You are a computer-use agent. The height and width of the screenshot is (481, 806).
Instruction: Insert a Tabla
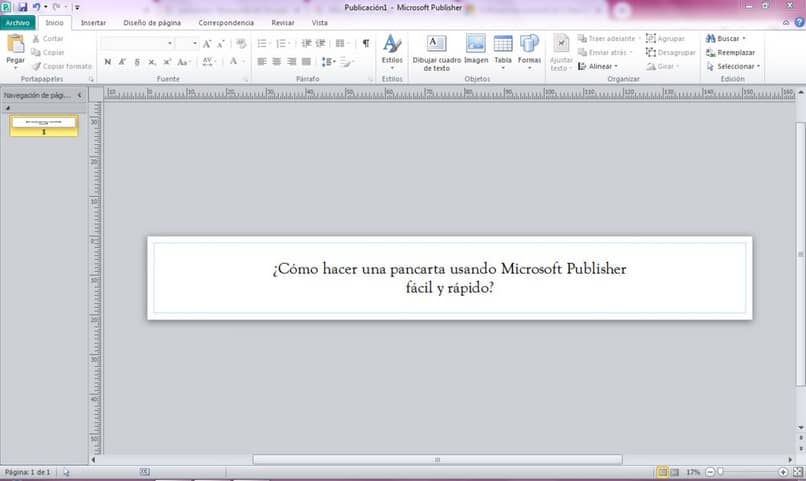[x=503, y=51]
